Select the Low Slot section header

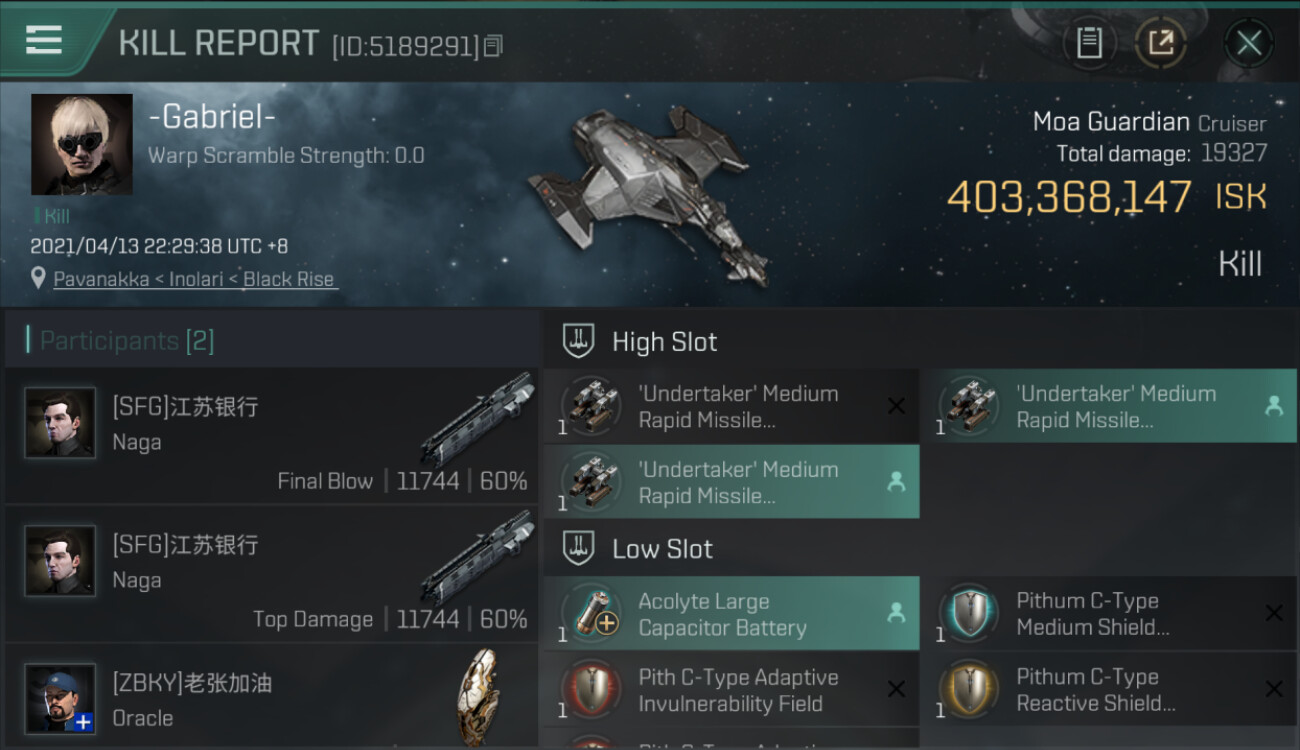tap(662, 549)
